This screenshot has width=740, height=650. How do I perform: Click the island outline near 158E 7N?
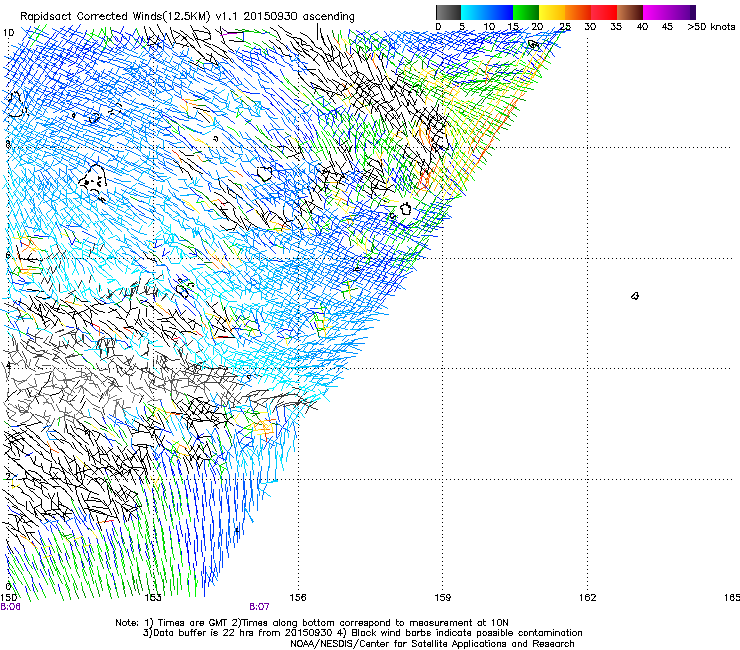405,208
